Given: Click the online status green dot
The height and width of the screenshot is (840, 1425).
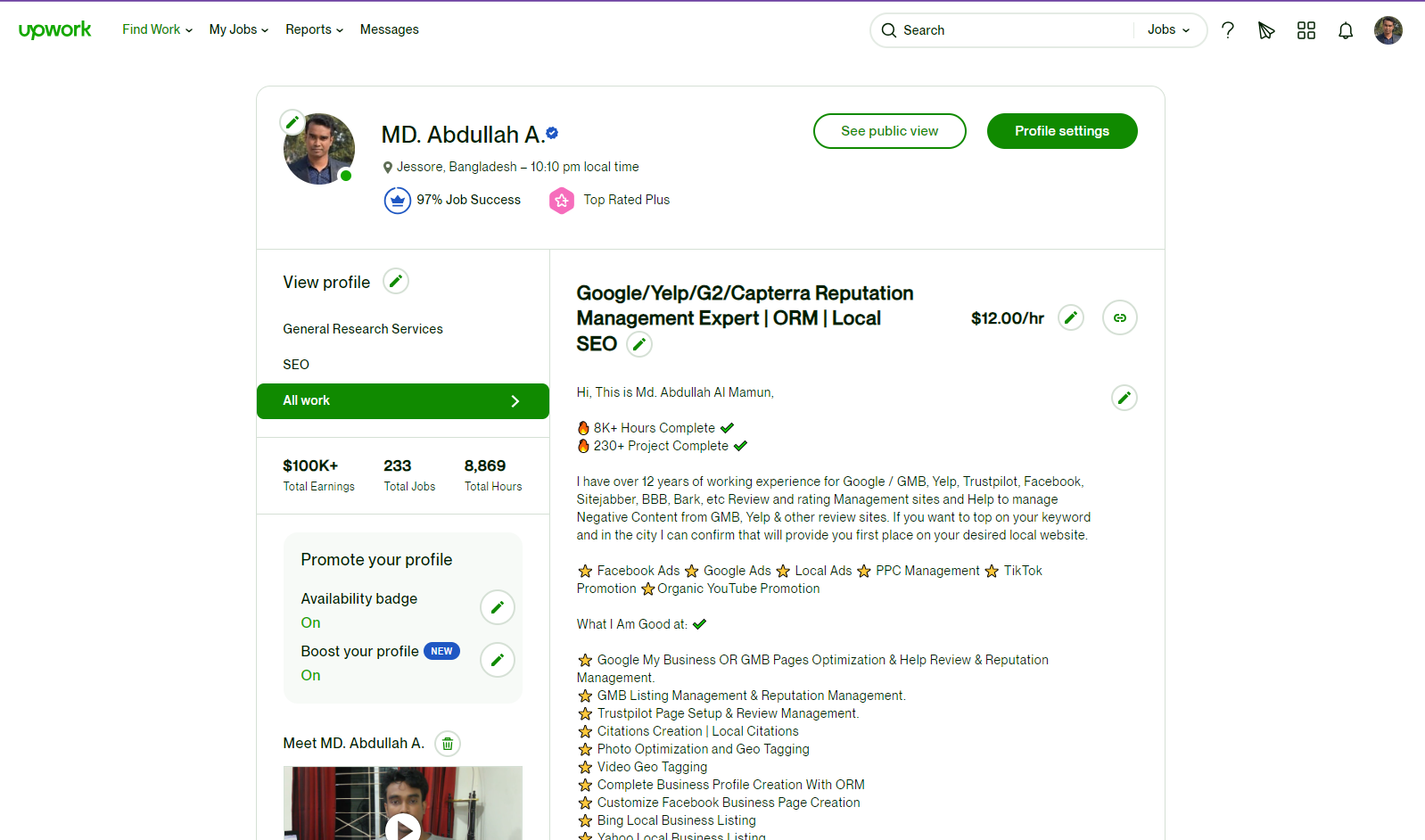Looking at the screenshot, I should coord(346,176).
